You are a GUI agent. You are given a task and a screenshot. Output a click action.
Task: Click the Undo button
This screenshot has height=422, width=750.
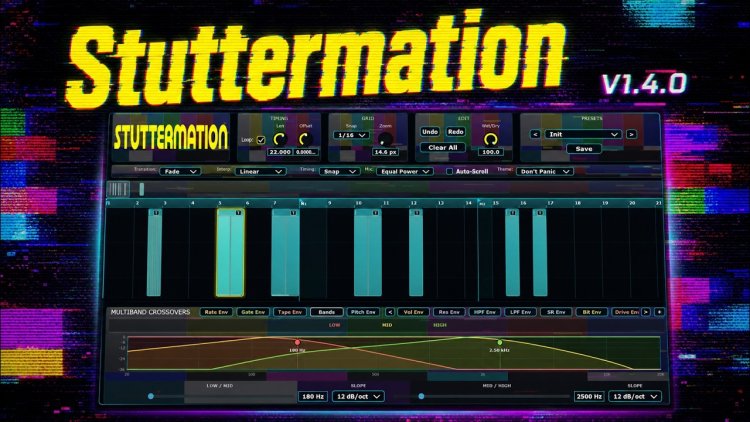click(x=430, y=132)
